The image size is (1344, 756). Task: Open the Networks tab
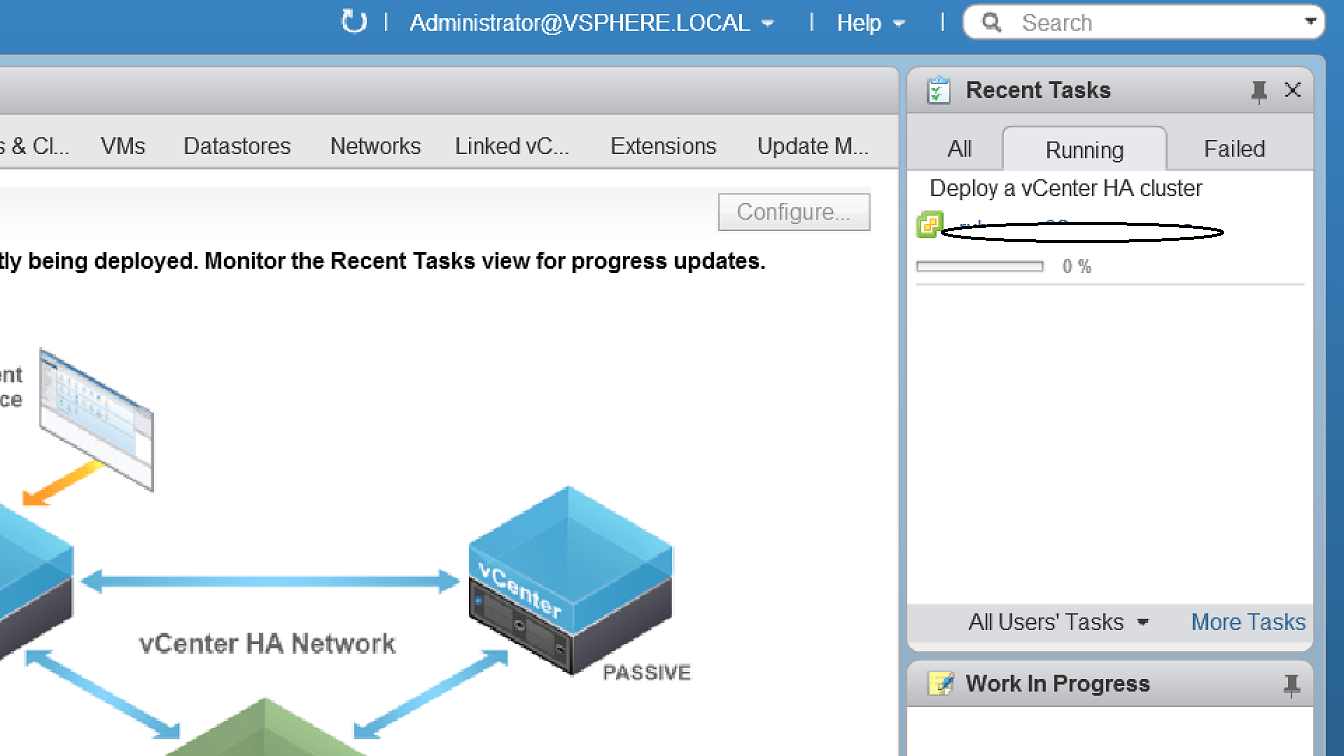375,146
